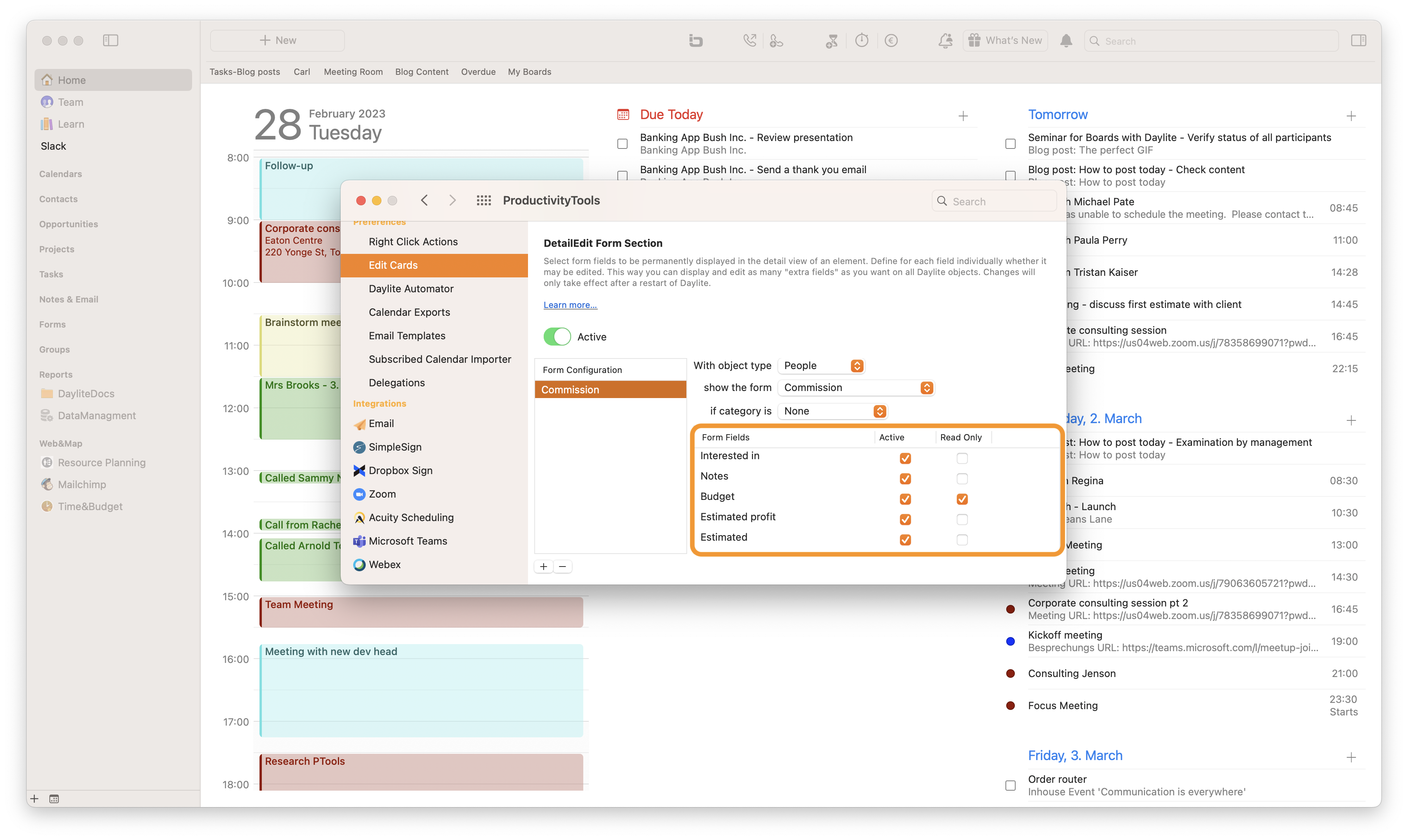The image size is (1408, 840).
Task: Open the Team Meeting calendar event
Action: [421, 612]
